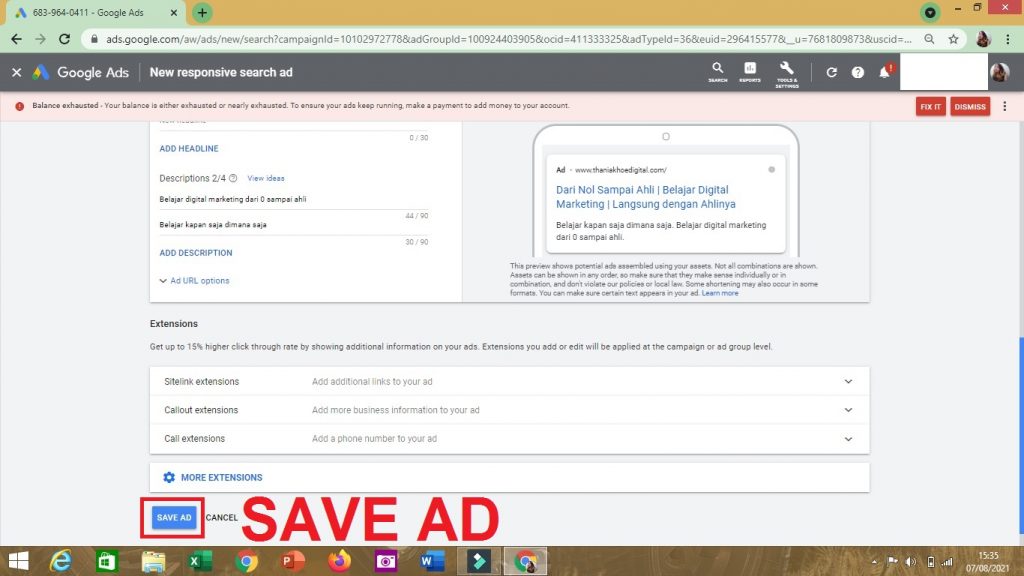Expand the Callout extensions row
The width and height of the screenshot is (1024, 576).
coord(848,410)
